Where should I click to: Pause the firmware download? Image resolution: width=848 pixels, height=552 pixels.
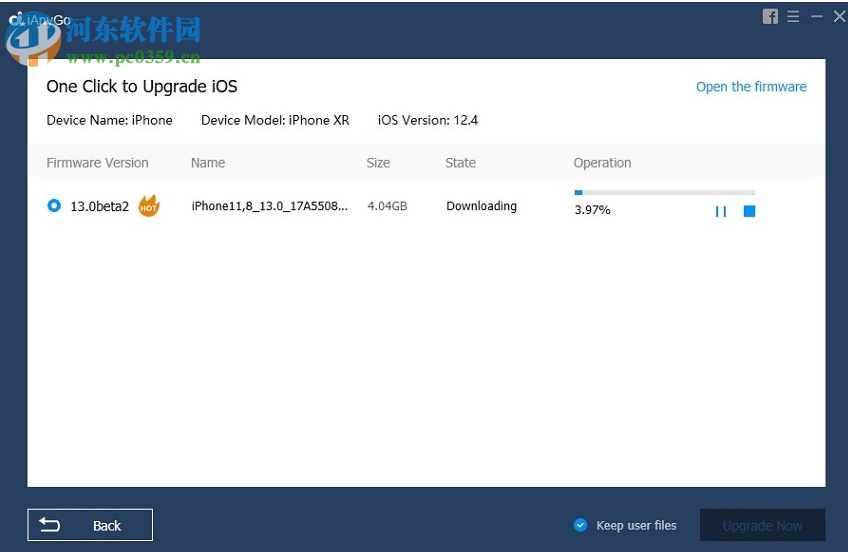click(720, 211)
